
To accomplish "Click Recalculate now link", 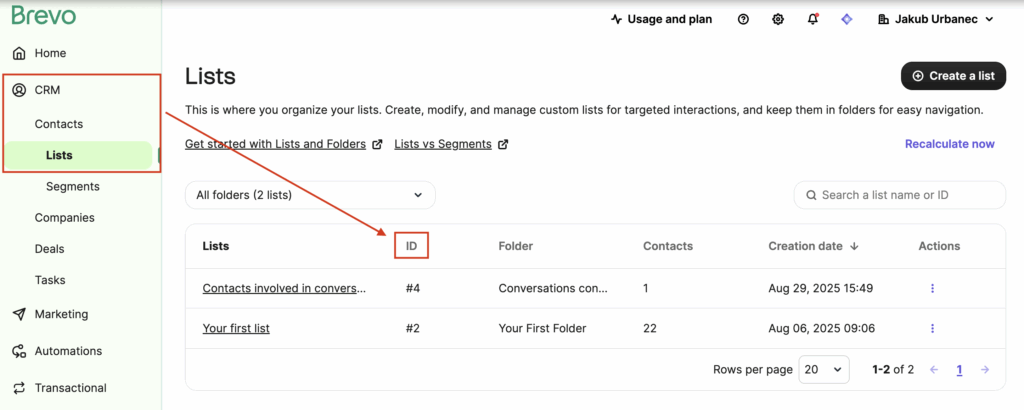I will click(949, 144).
